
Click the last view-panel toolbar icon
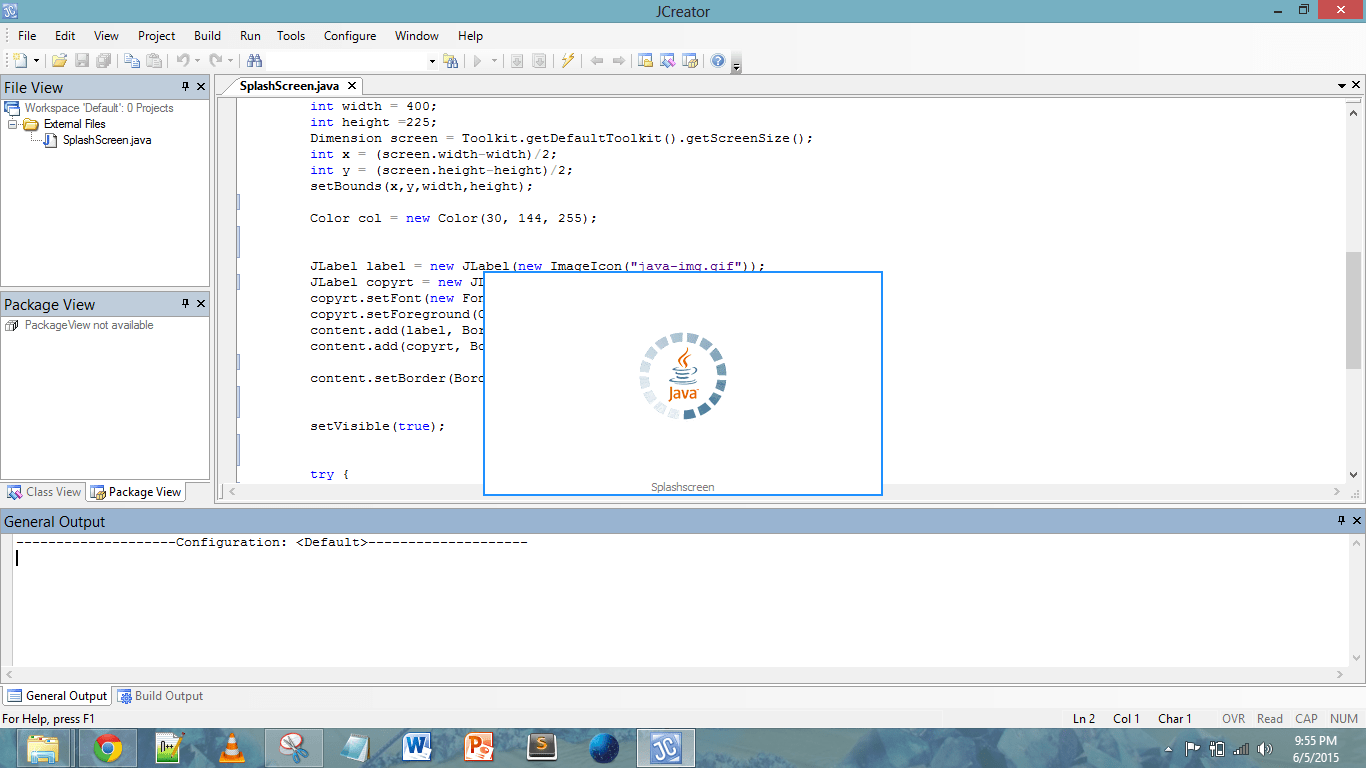[x=690, y=61]
